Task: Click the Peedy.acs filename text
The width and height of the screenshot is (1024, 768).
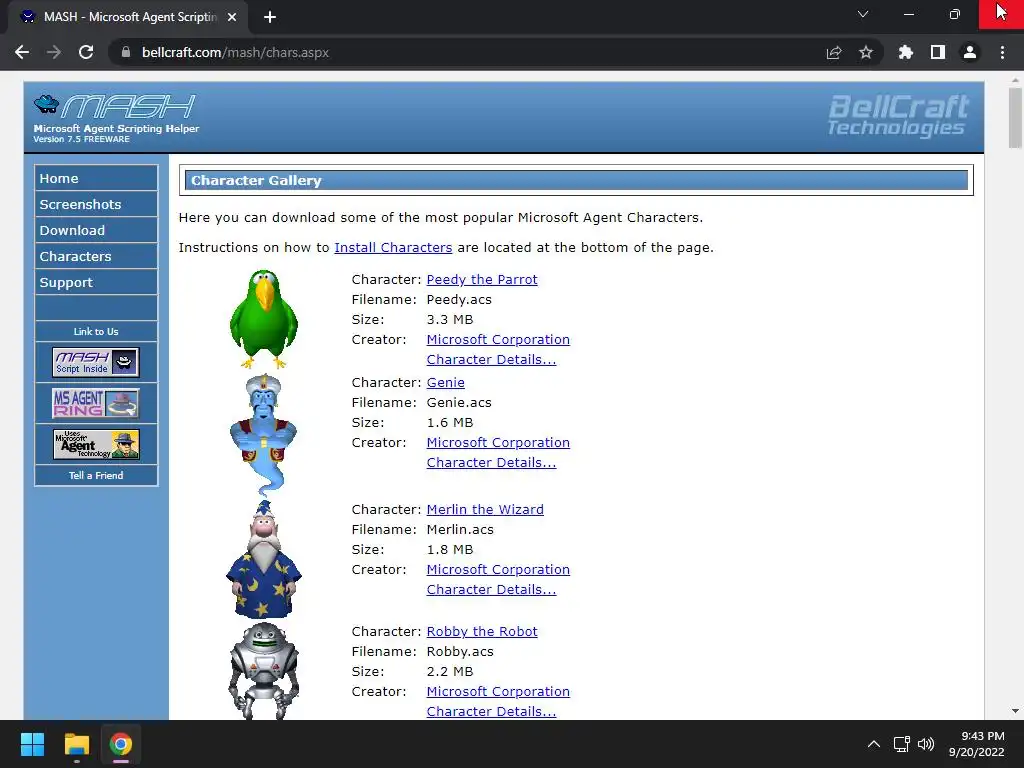Action: tap(459, 300)
